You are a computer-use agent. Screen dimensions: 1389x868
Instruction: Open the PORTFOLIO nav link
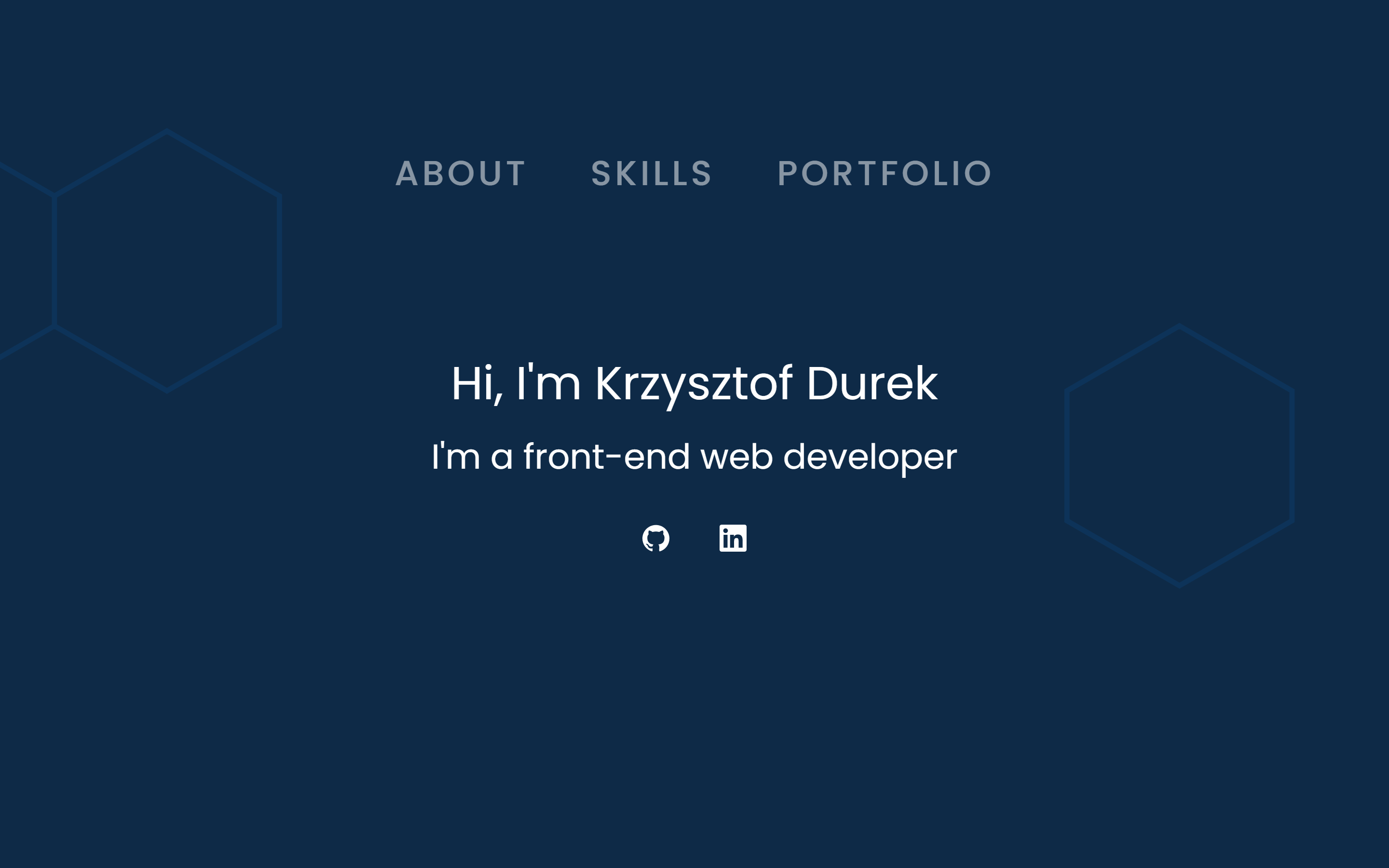point(885,174)
